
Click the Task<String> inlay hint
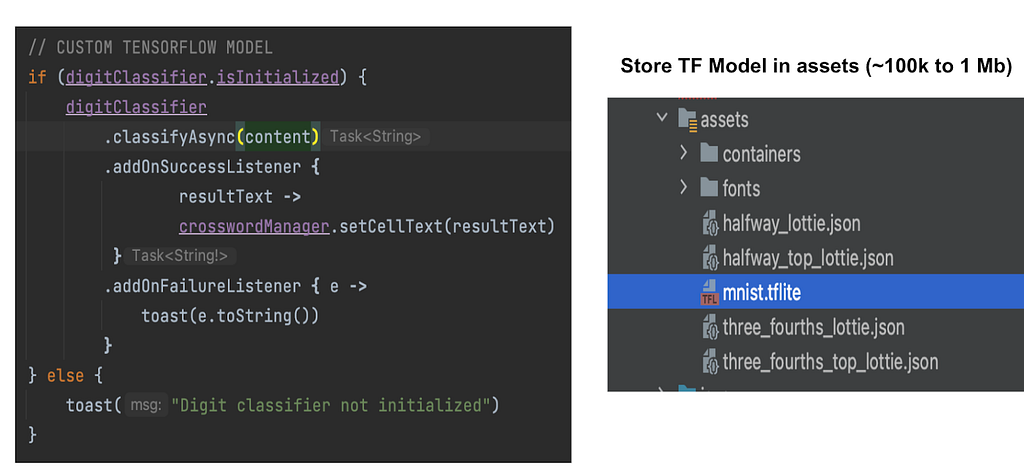pyautogui.click(x=376, y=137)
